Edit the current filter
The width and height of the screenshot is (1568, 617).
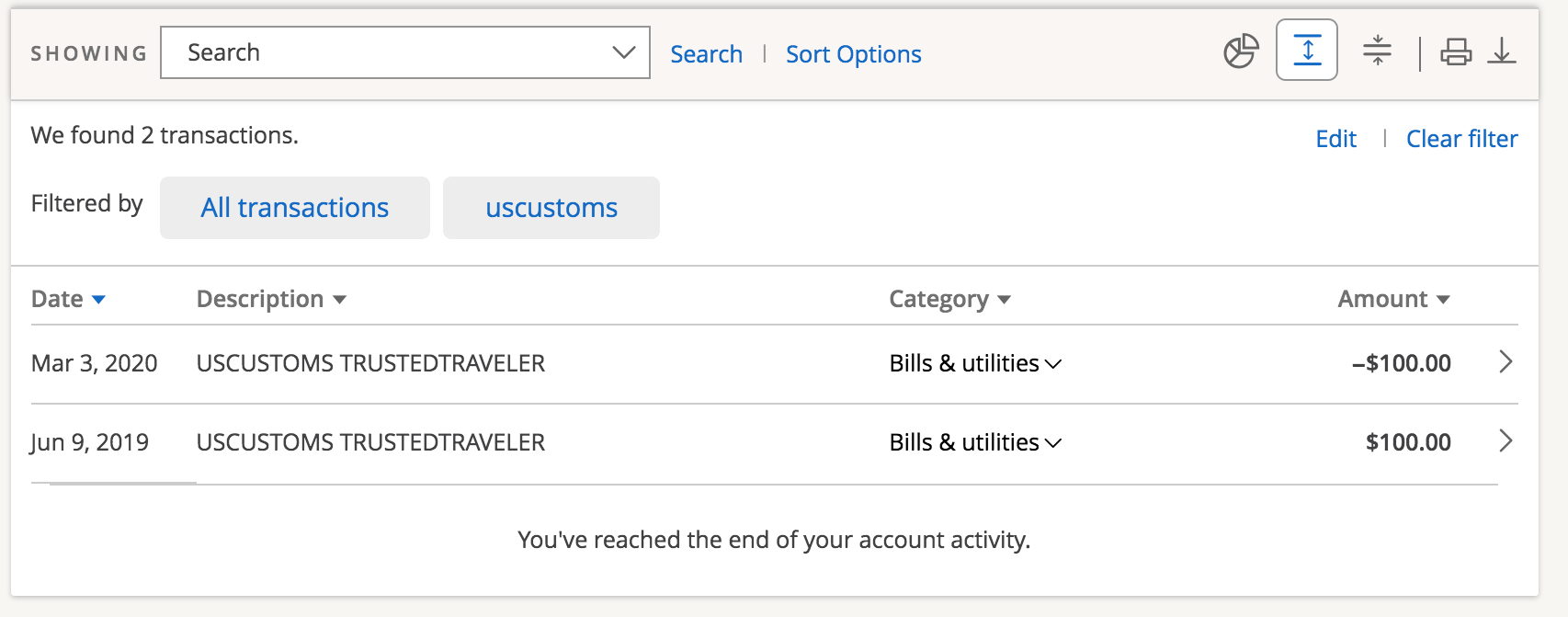pos(1335,139)
